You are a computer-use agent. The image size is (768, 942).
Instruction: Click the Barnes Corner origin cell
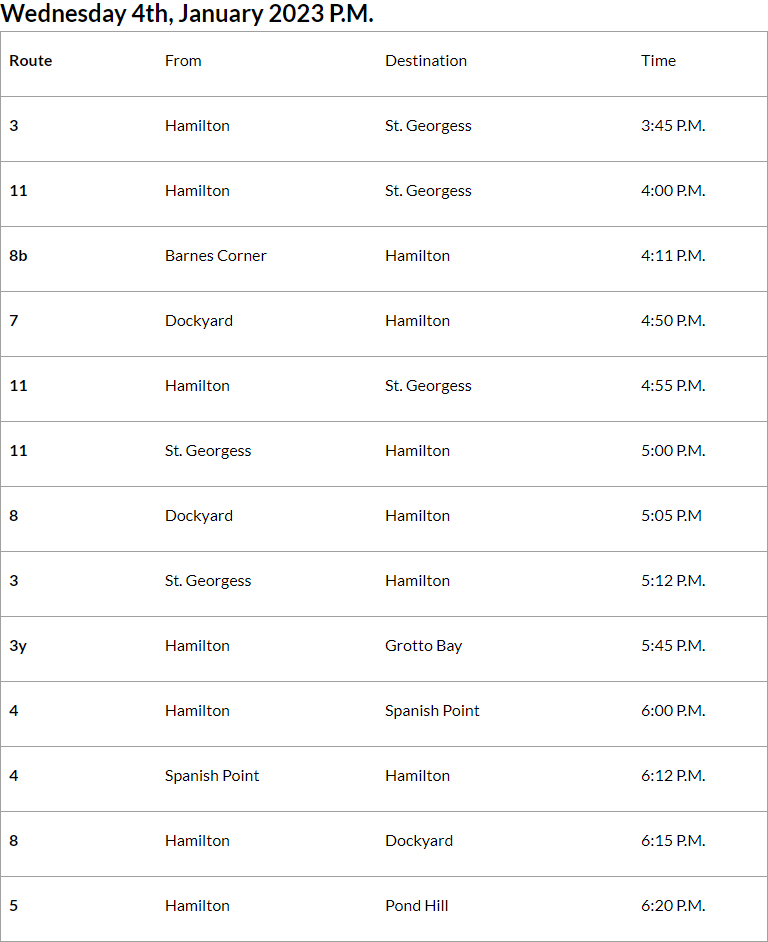click(x=216, y=256)
